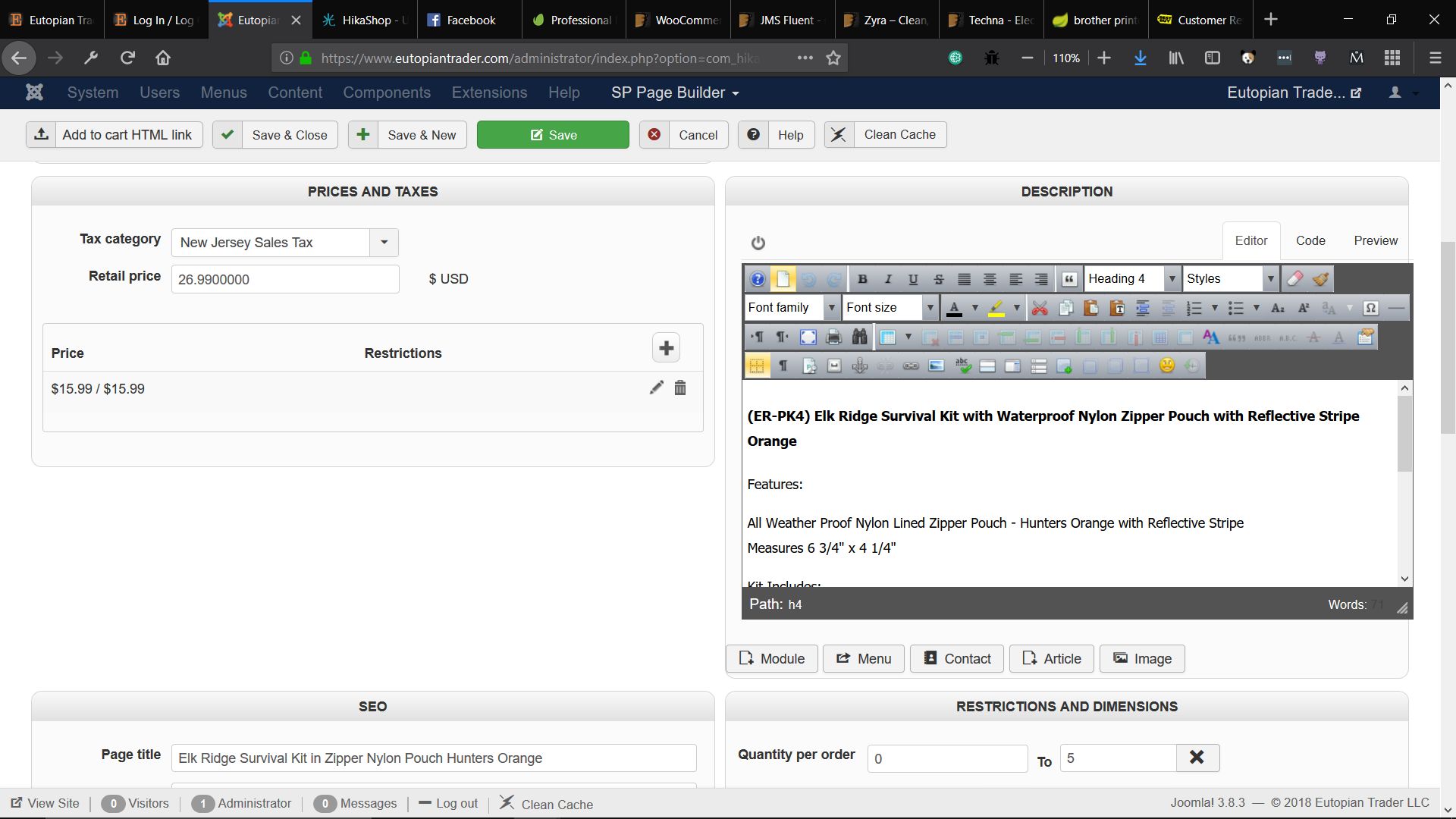The image size is (1456, 819).
Task: Click the print icon in editor
Action: point(833,337)
